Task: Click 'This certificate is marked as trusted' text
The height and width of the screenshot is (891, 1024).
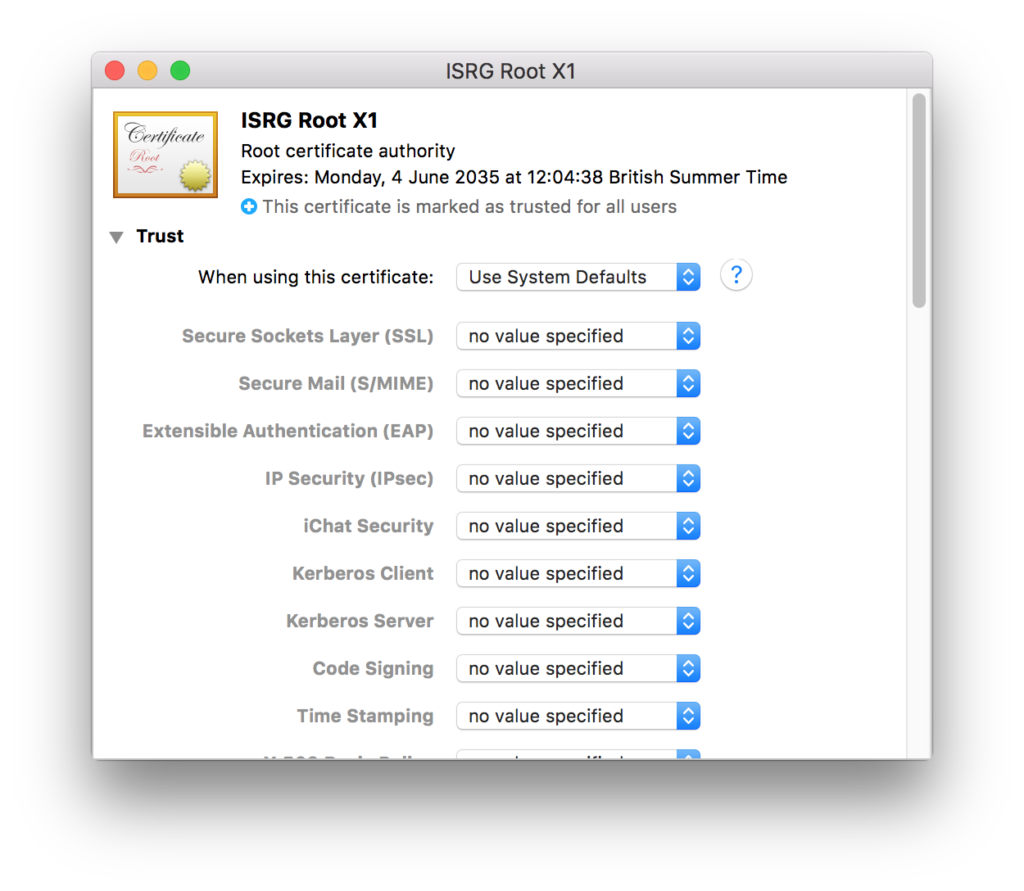Action: [x=470, y=207]
